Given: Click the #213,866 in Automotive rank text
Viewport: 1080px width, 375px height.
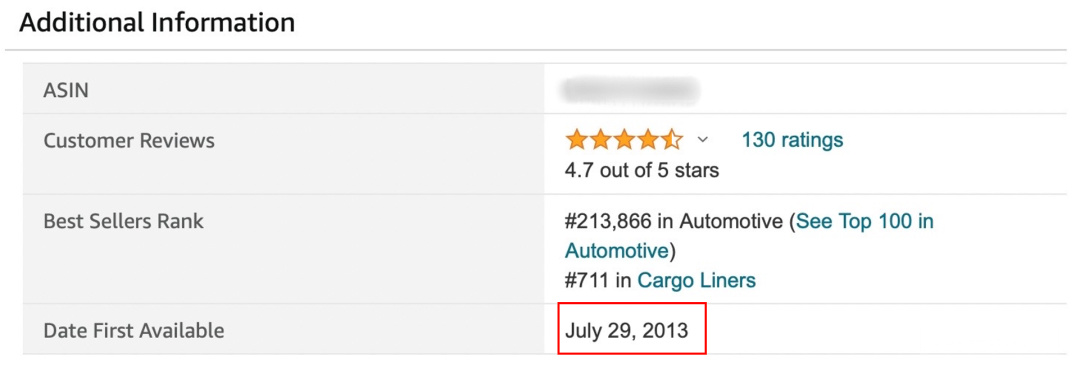Looking at the screenshot, I should coord(674,222).
